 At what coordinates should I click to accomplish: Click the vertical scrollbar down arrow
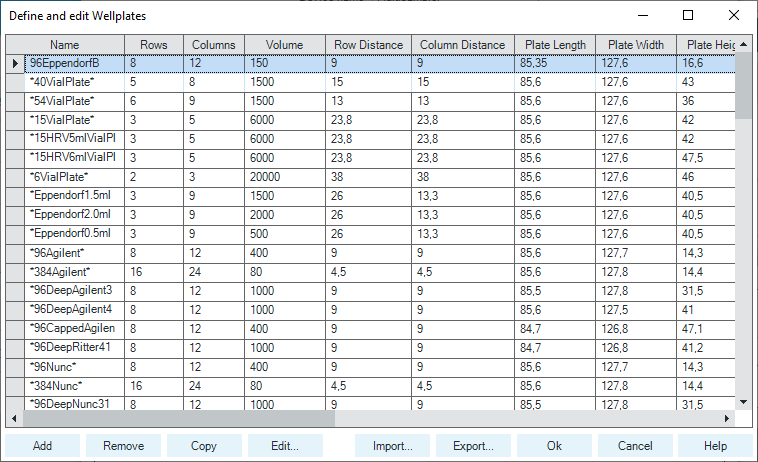[743, 402]
